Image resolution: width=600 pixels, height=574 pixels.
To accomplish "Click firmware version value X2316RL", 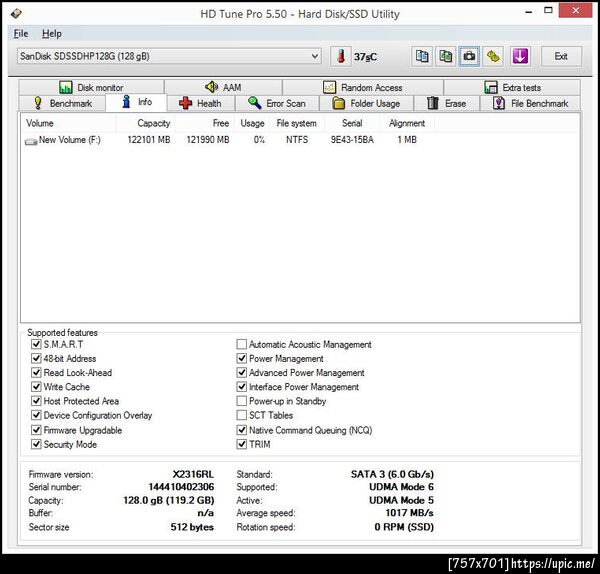I will click(193, 475).
